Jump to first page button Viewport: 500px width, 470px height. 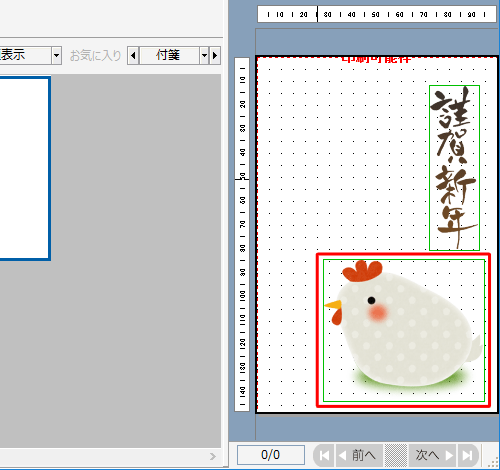point(324,455)
